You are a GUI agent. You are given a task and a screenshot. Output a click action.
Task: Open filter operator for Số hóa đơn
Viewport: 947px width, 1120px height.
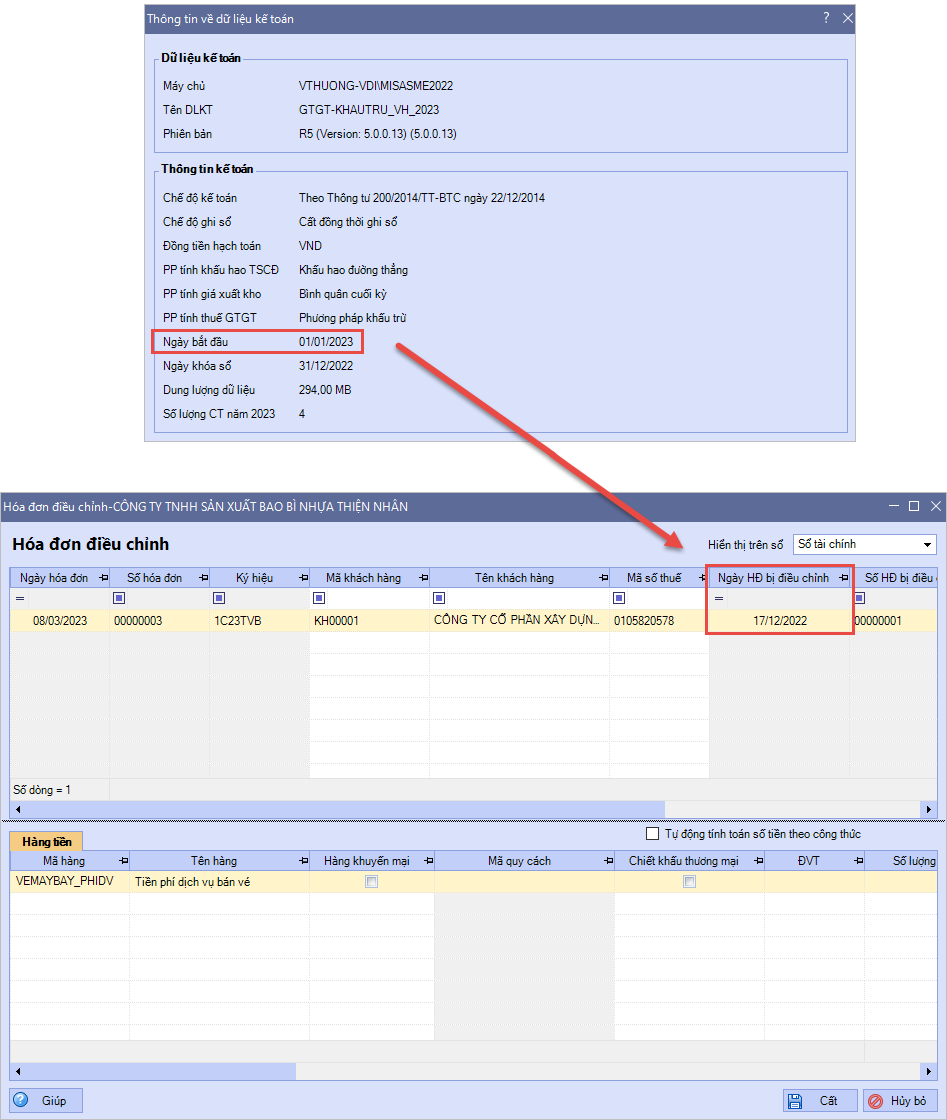coord(119,598)
